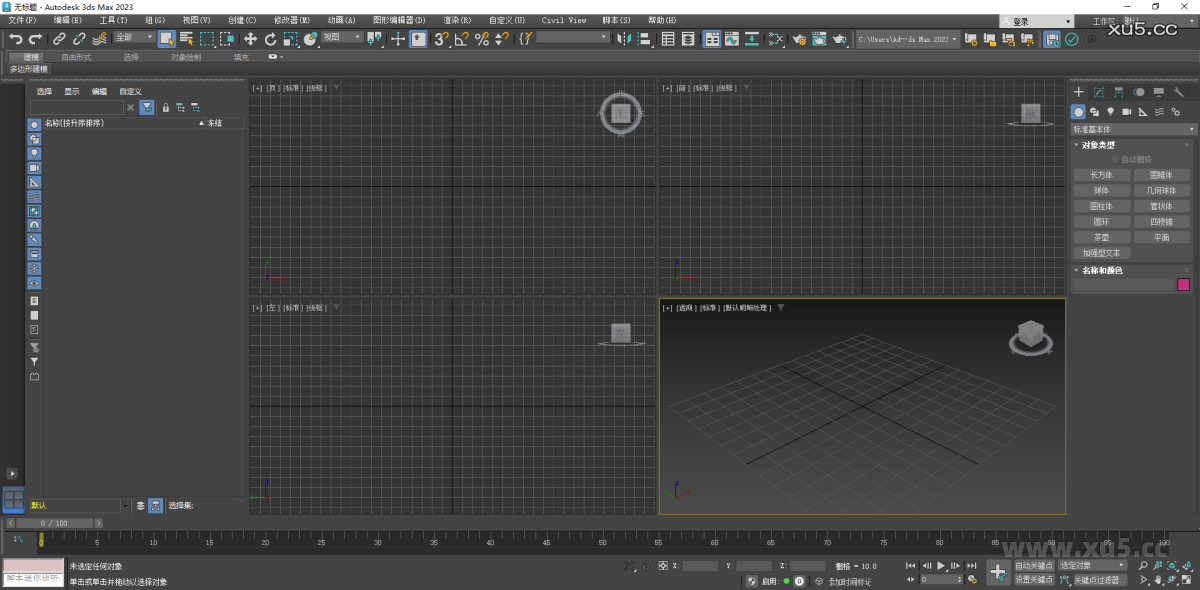
Task: Open the Hierarchy command panel
Action: pos(1119,92)
